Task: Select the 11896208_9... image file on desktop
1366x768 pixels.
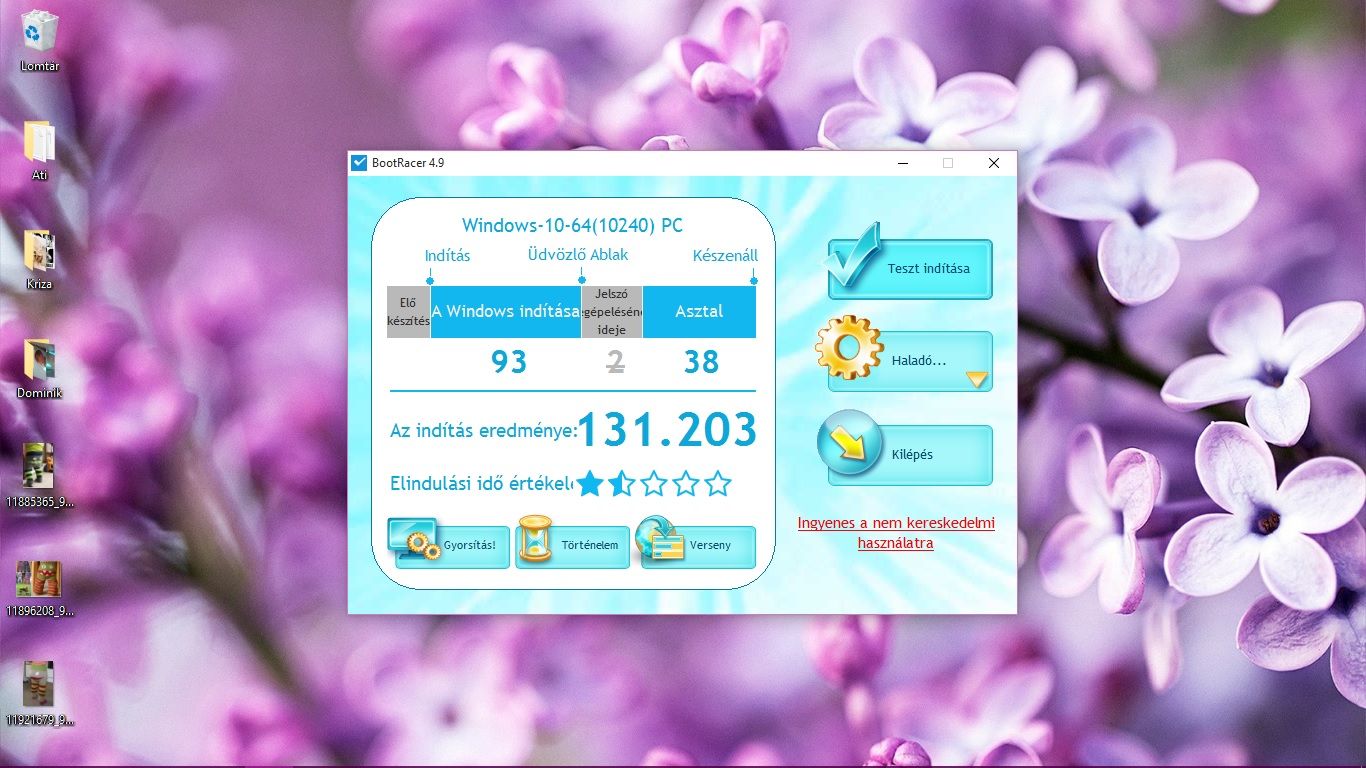Action: (x=39, y=588)
